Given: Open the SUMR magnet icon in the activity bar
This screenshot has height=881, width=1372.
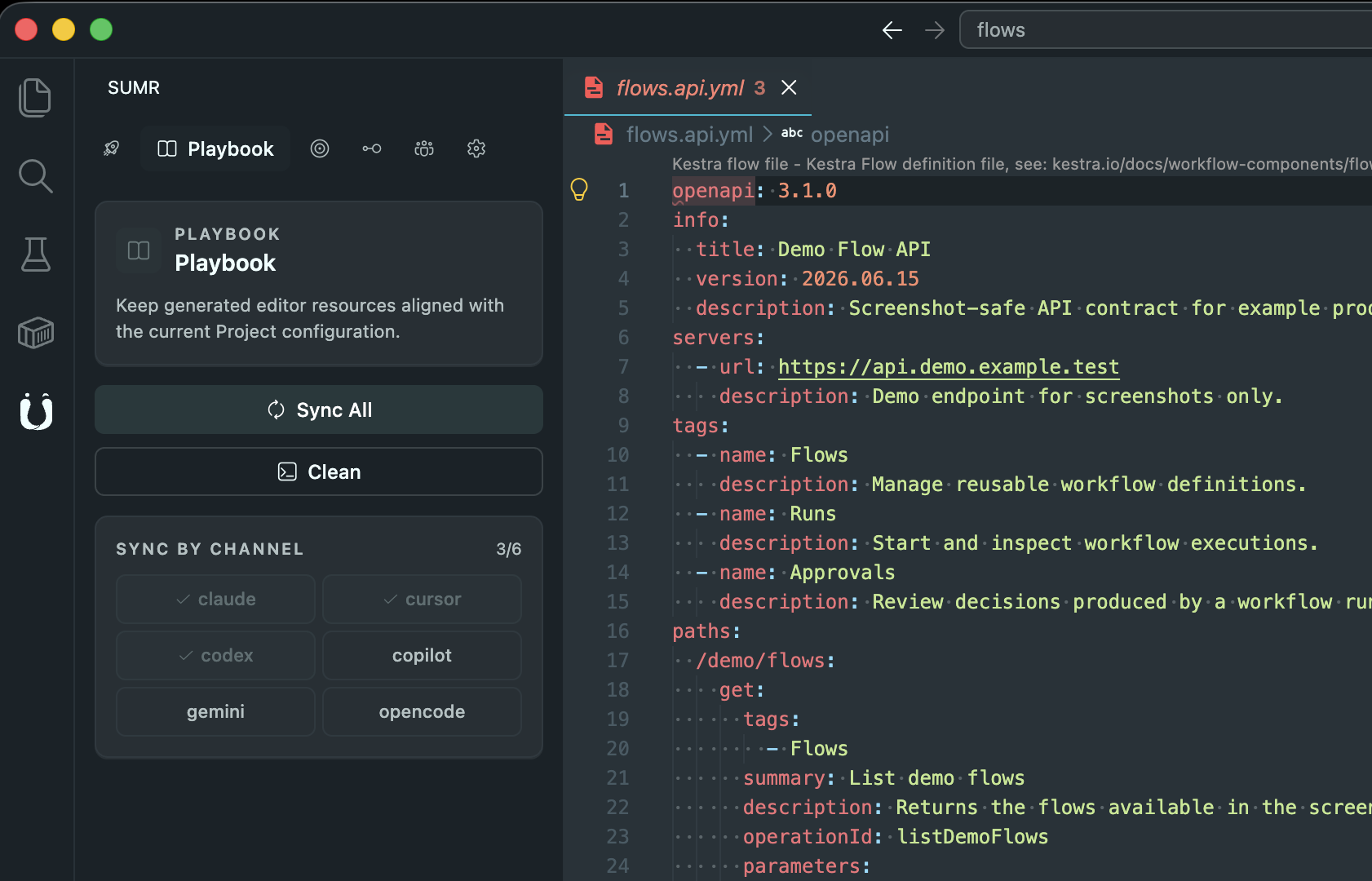Looking at the screenshot, I should tap(36, 411).
